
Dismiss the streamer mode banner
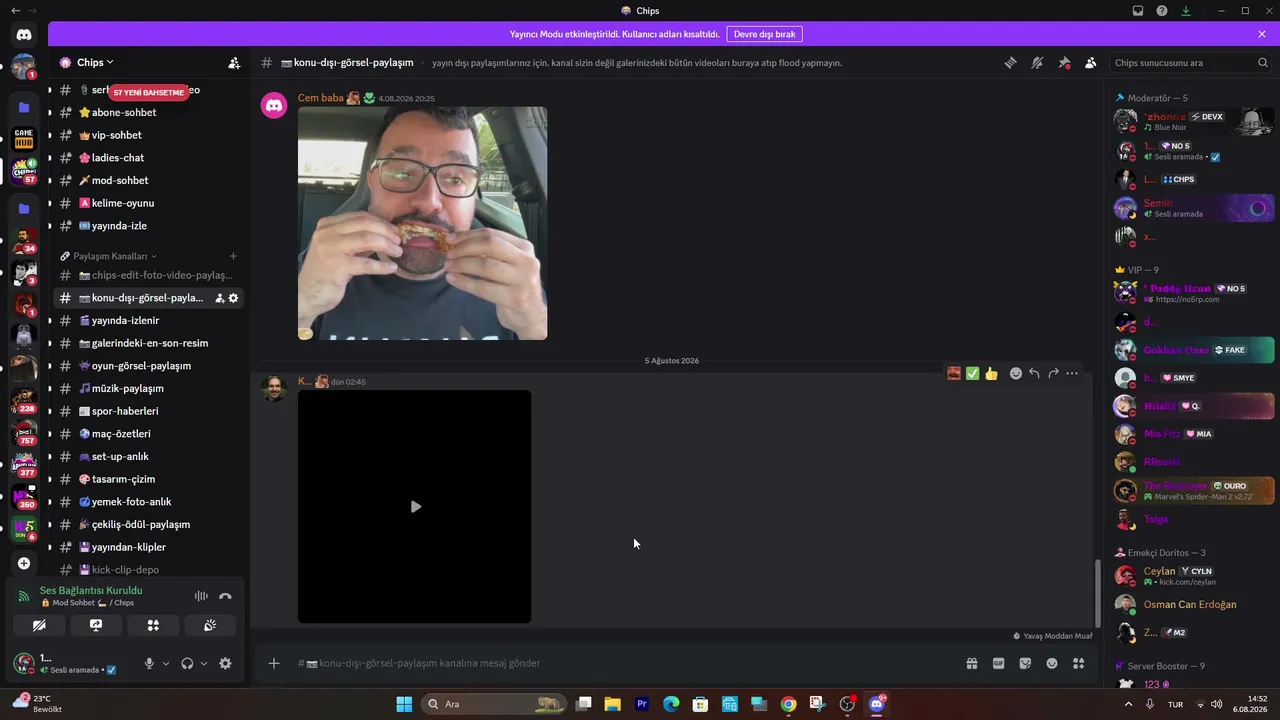point(1262,34)
